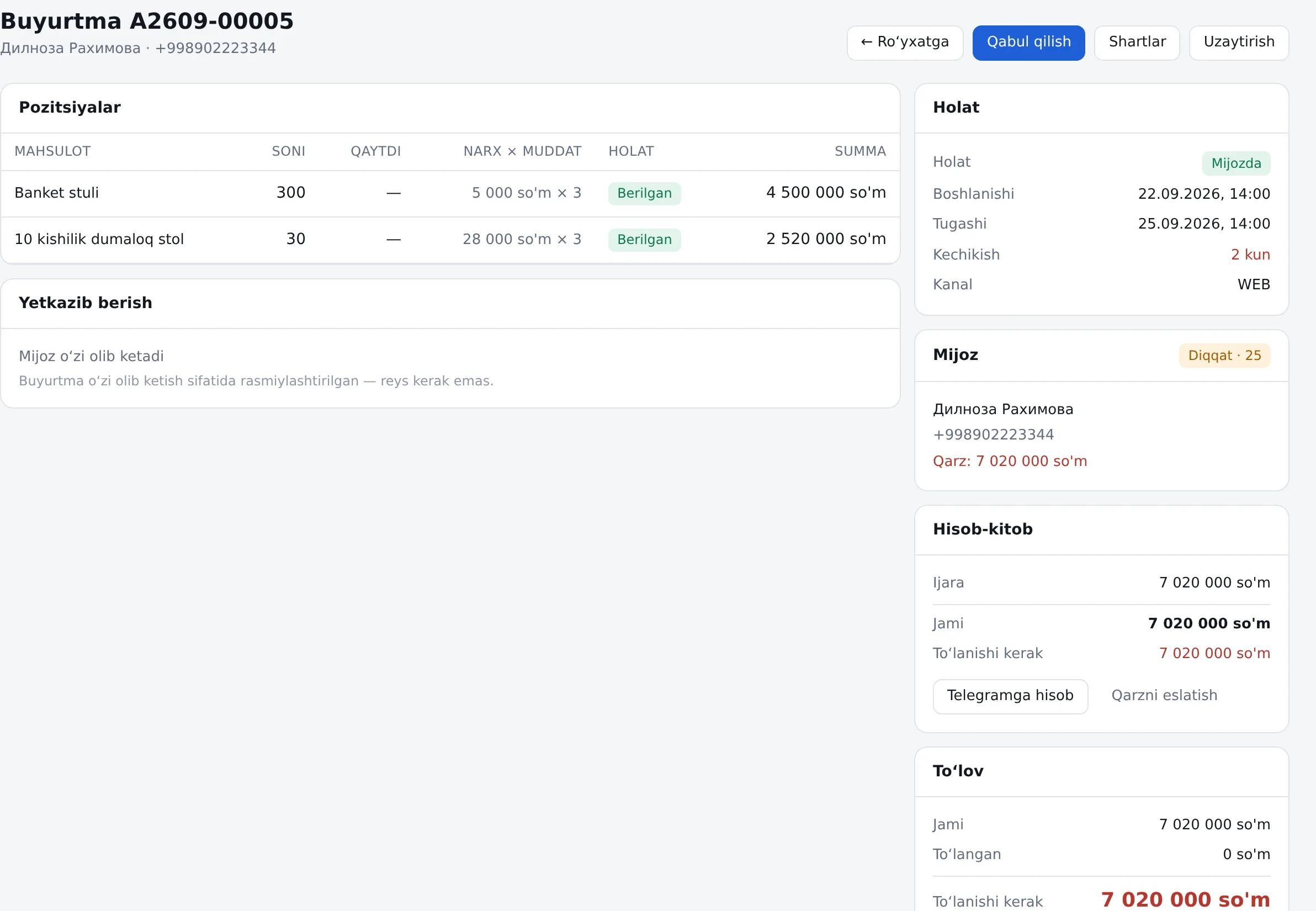Image resolution: width=1316 pixels, height=911 pixels.
Task: Click the Qarzni eslatish link
Action: tap(1164, 695)
